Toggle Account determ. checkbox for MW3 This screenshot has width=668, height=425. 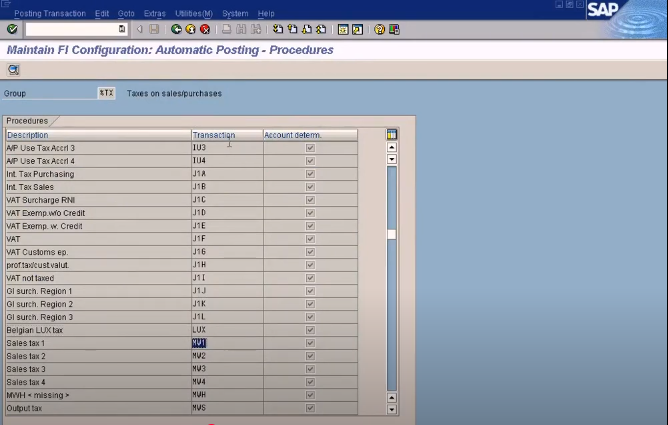pyautogui.click(x=310, y=369)
